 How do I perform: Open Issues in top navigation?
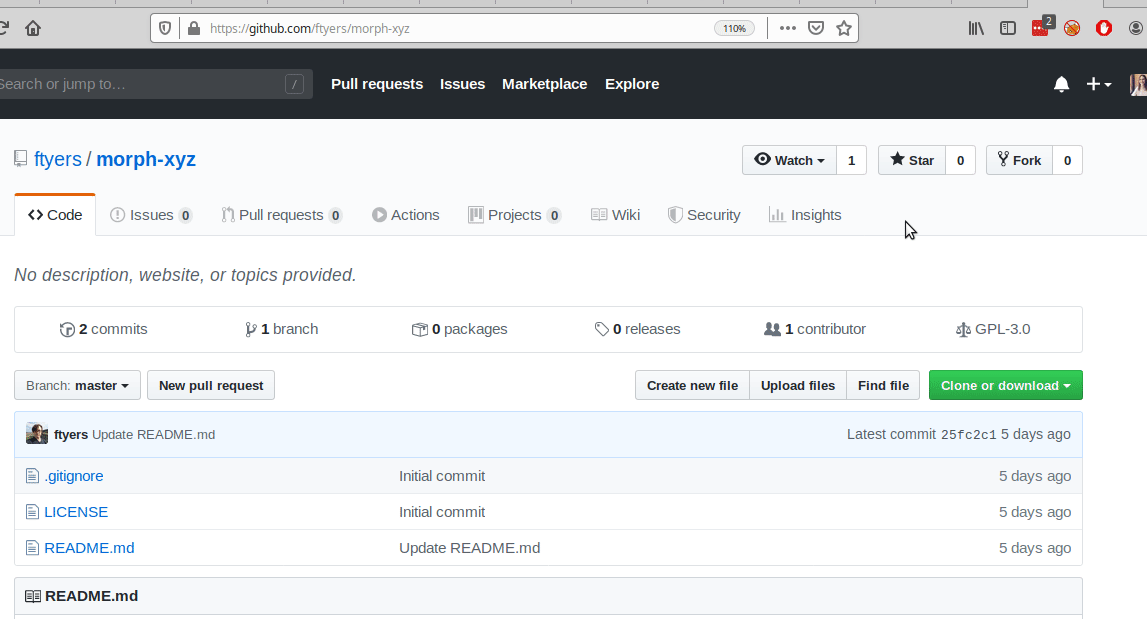[462, 84]
